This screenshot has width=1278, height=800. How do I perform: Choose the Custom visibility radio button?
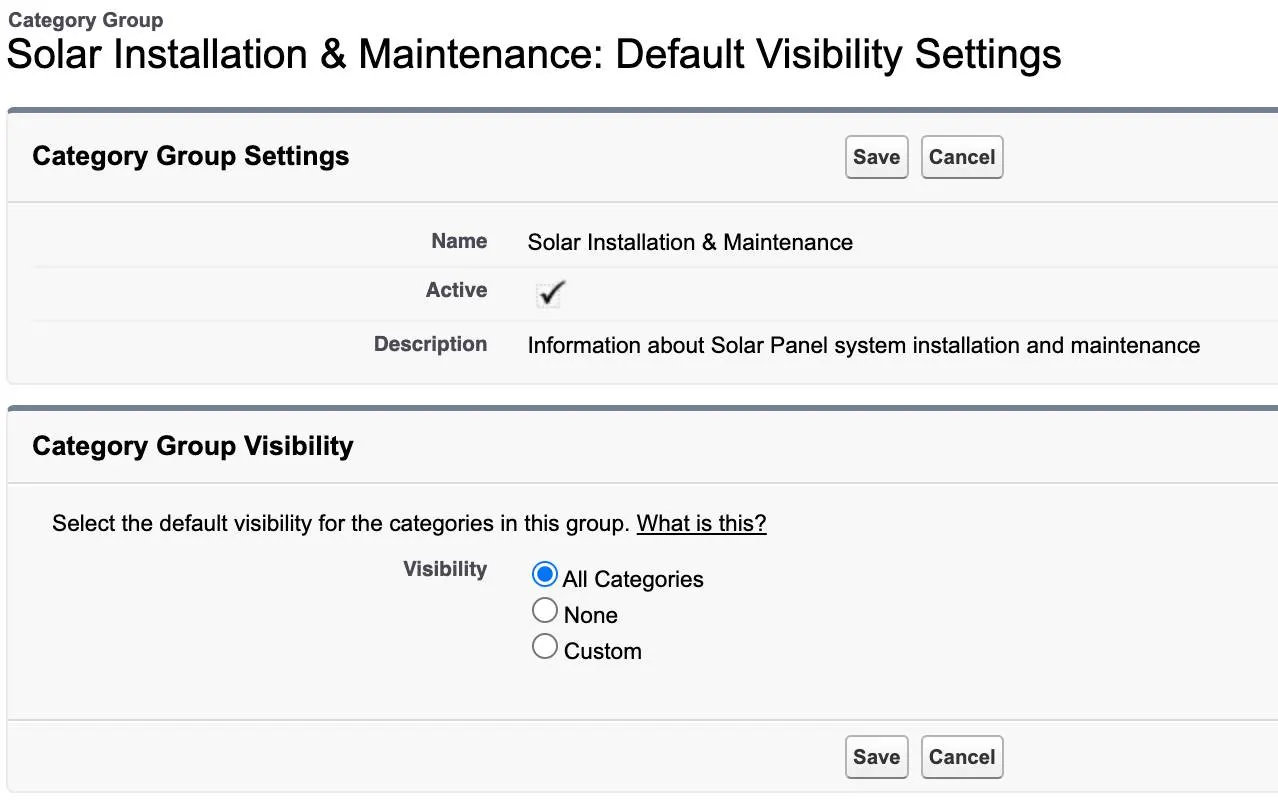pos(545,646)
